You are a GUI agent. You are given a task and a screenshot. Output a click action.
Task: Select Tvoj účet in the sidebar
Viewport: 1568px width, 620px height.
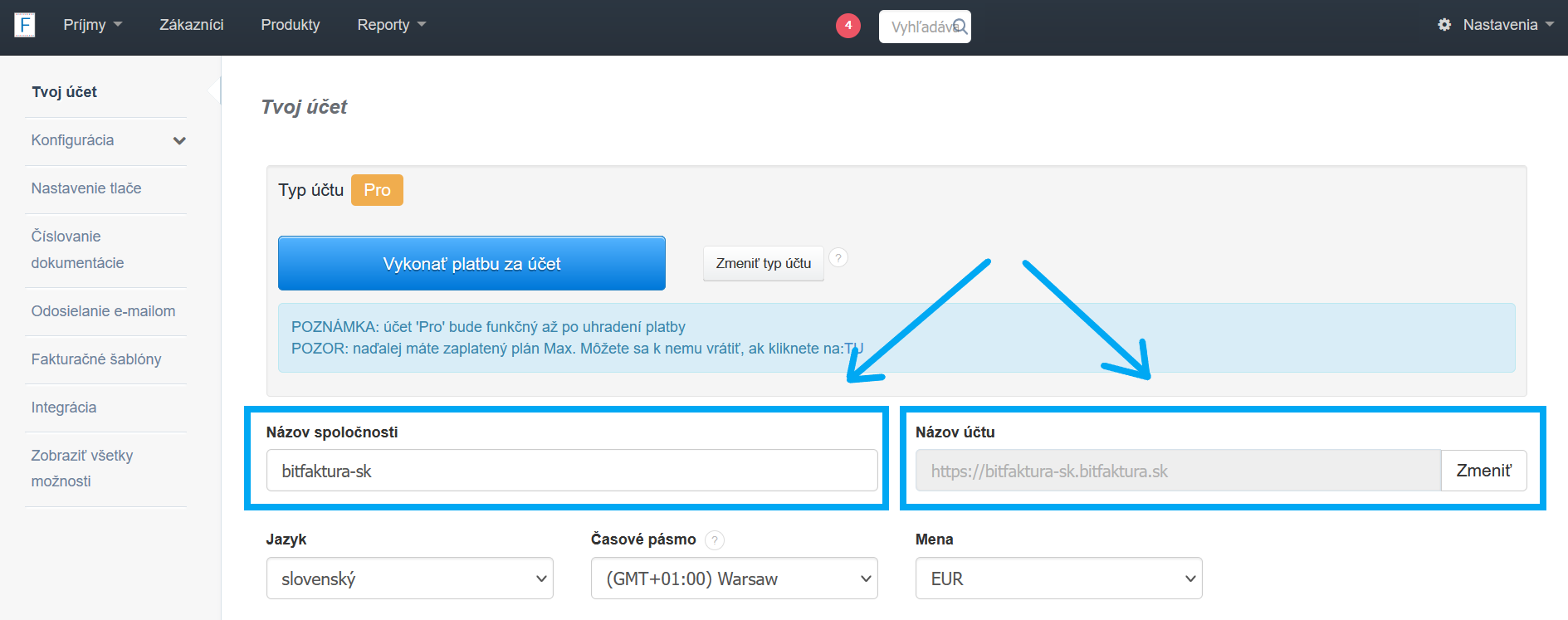(x=65, y=92)
